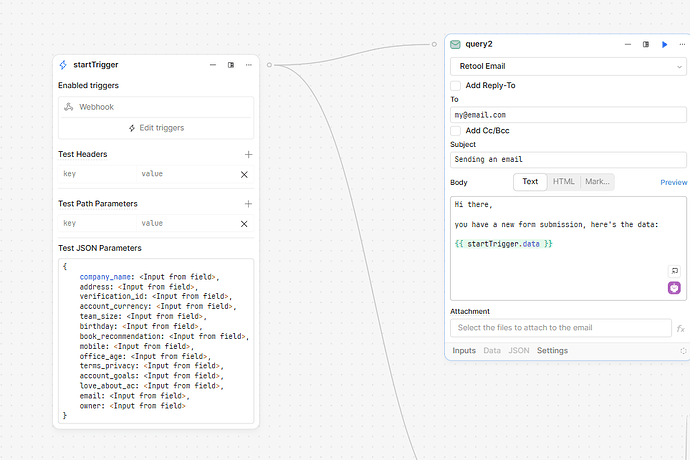
Task: Click the Subject field Sending an email
Action: point(568,159)
